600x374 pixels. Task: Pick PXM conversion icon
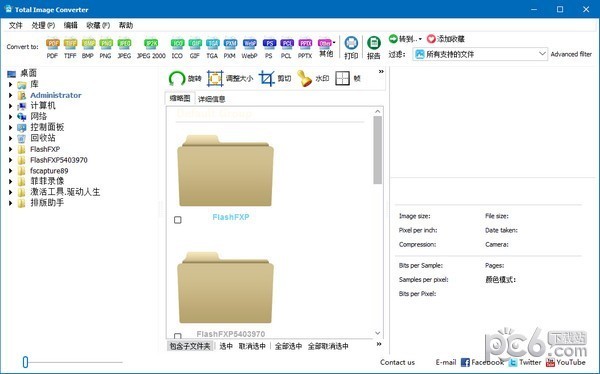230,48
